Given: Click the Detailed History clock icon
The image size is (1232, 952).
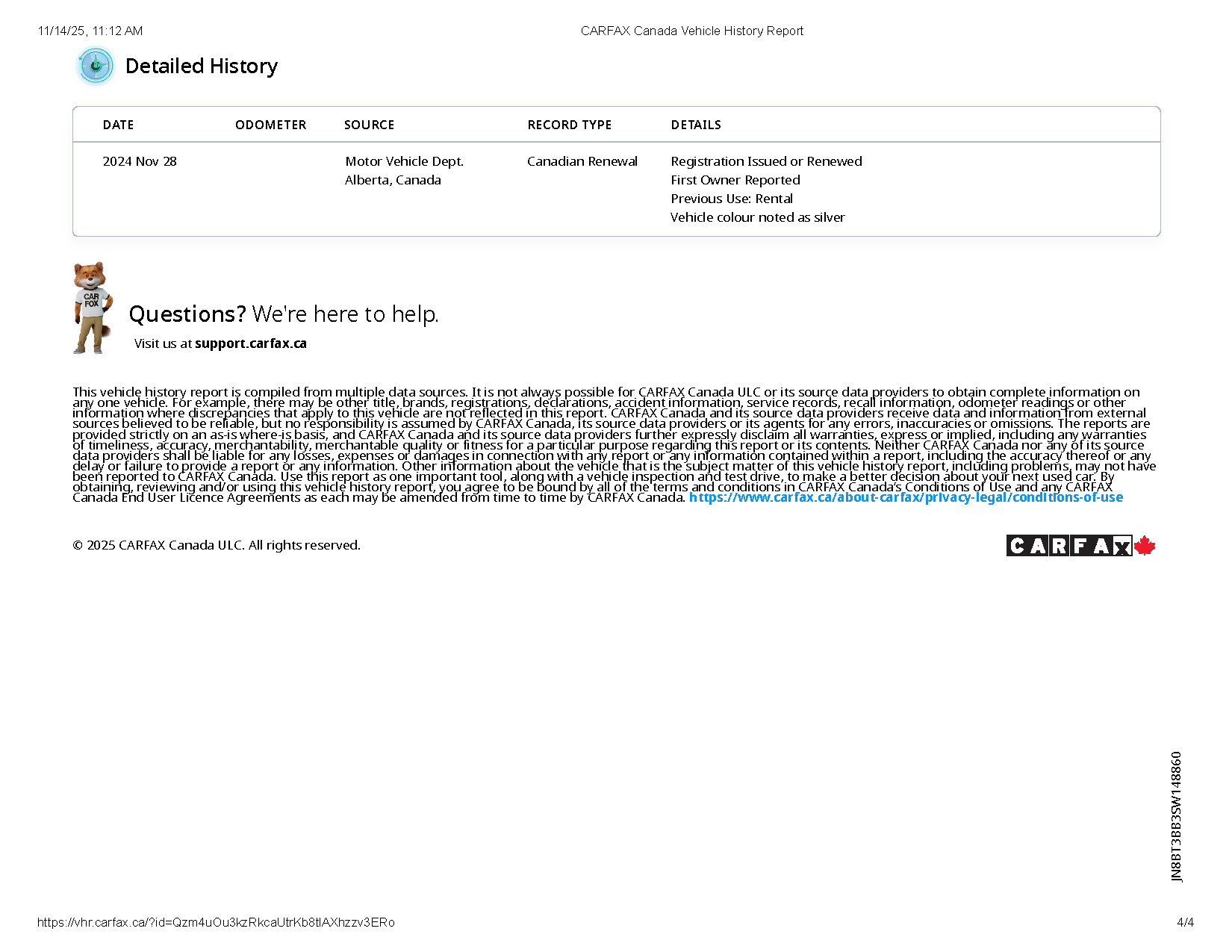Looking at the screenshot, I should point(96,66).
